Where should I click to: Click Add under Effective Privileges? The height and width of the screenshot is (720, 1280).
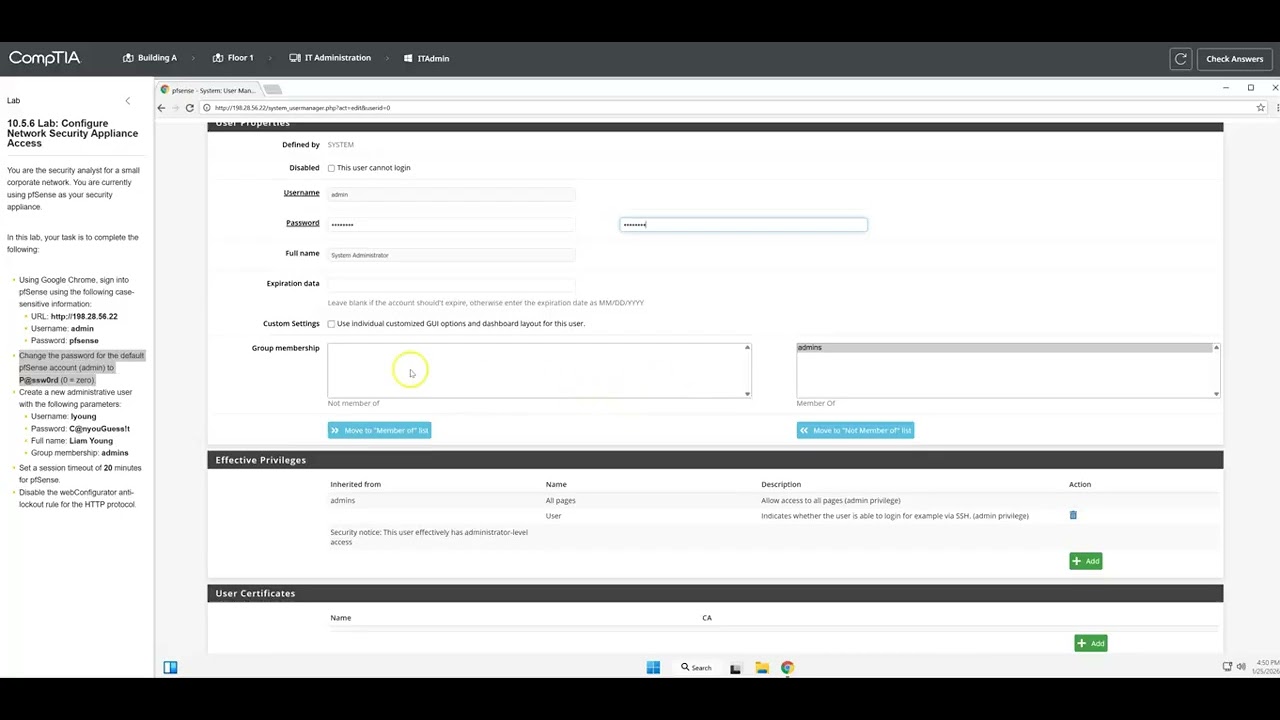pos(1085,561)
